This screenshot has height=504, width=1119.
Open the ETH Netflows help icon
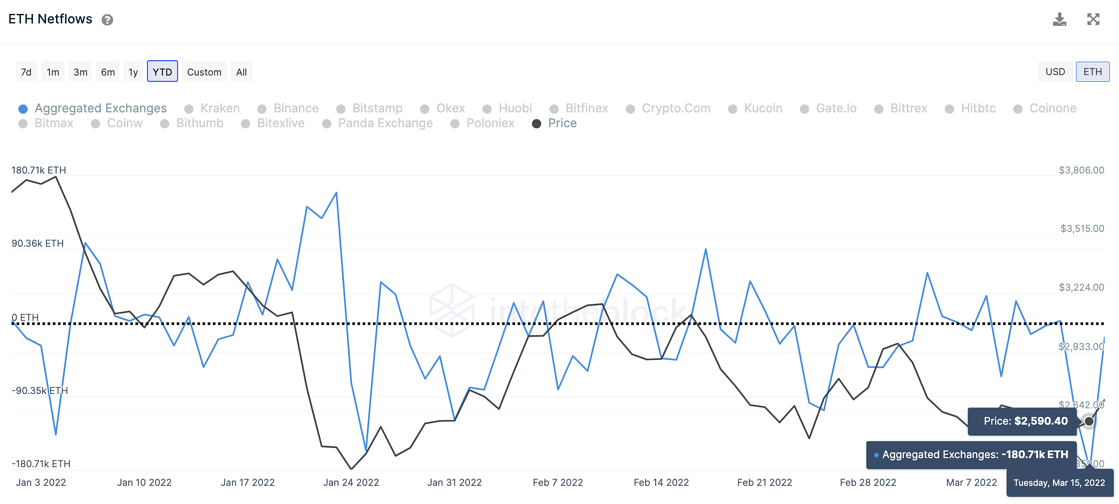click(x=107, y=20)
